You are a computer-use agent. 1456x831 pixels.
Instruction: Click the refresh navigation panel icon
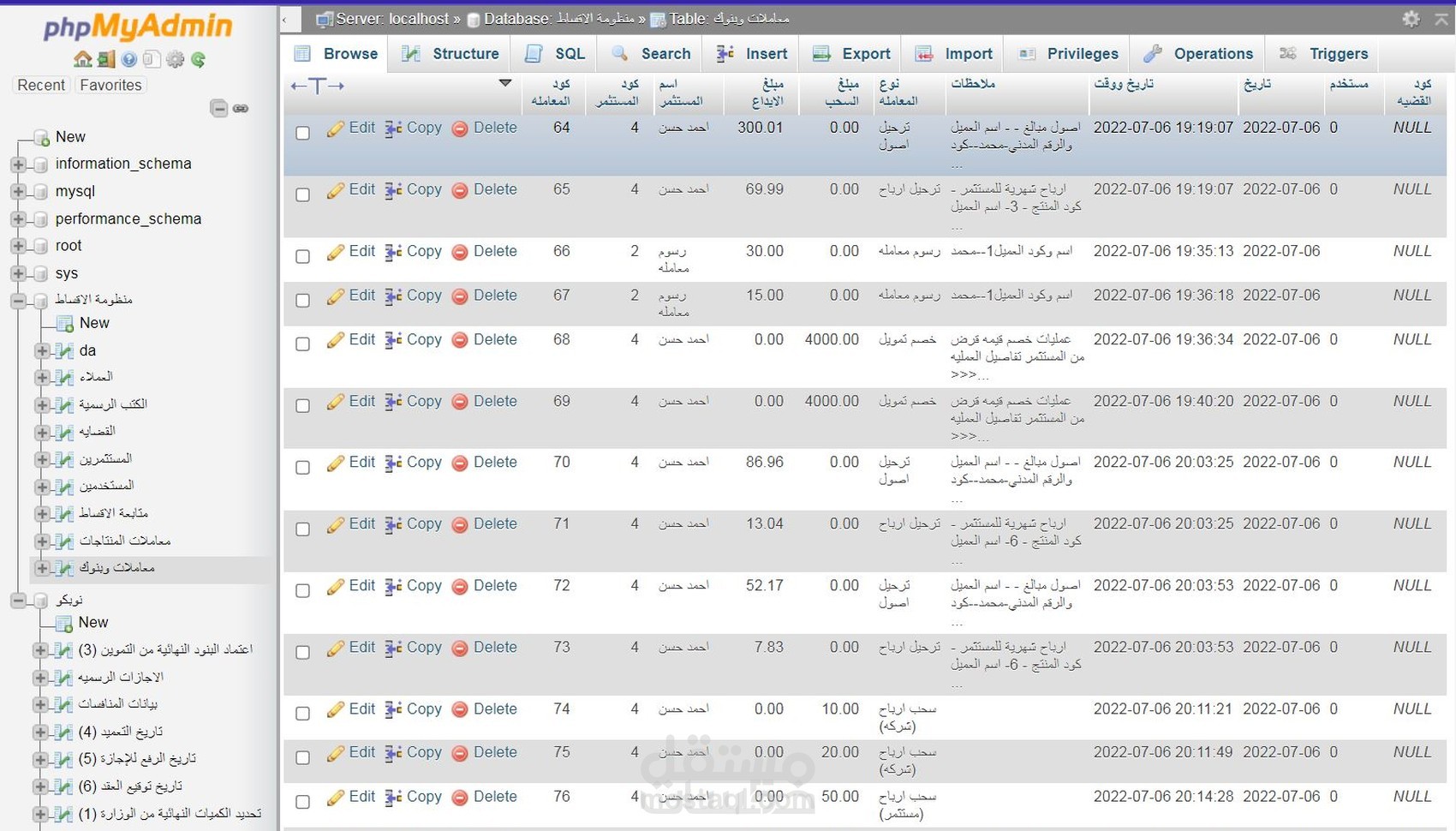pyautogui.click(x=200, y=60)
